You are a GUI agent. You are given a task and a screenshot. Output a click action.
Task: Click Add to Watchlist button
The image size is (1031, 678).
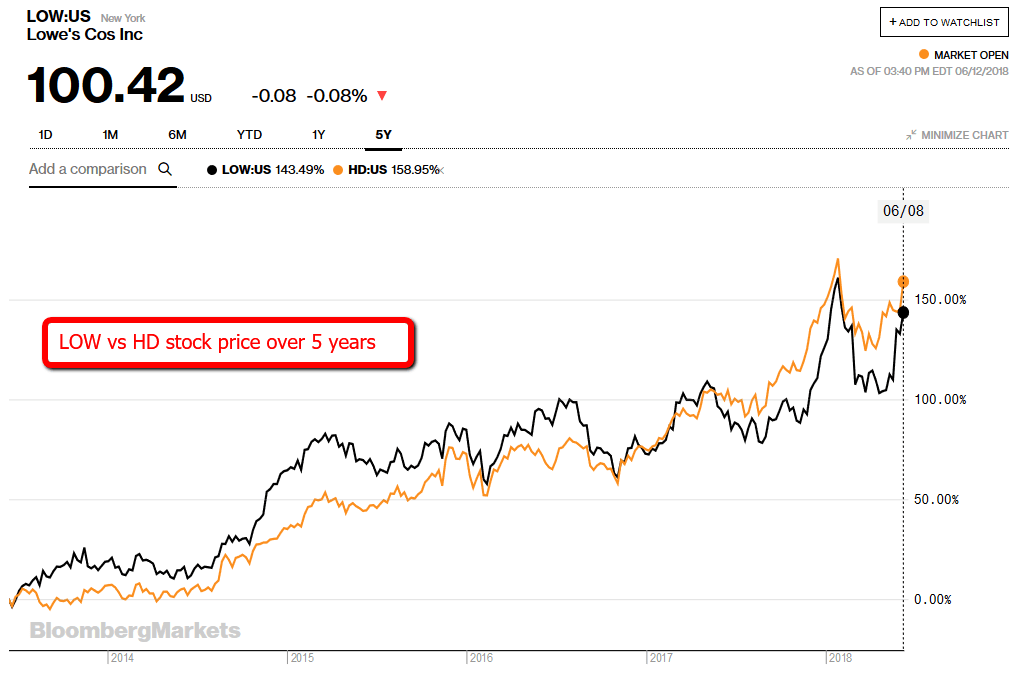(x=945, y=22)
